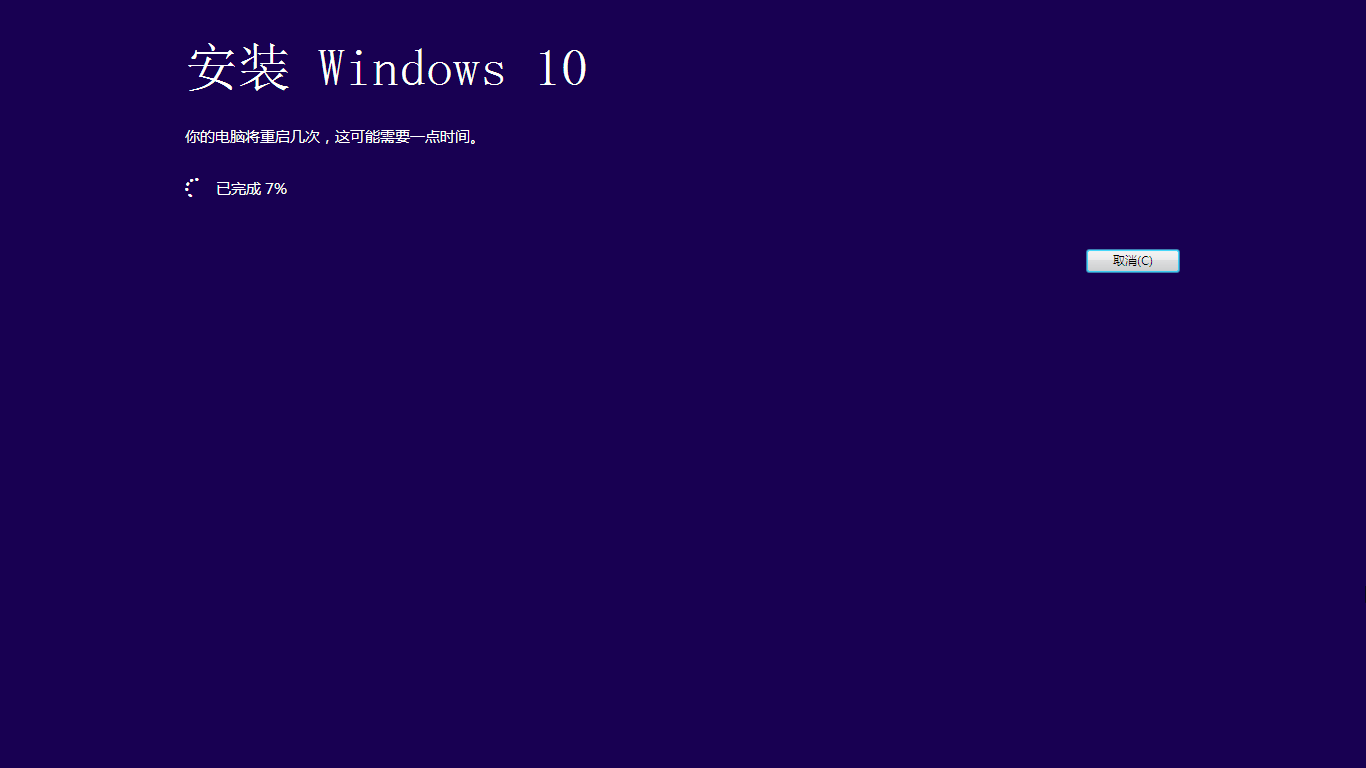
Task: Click the 安 character in the title
Action: (212, 69)
